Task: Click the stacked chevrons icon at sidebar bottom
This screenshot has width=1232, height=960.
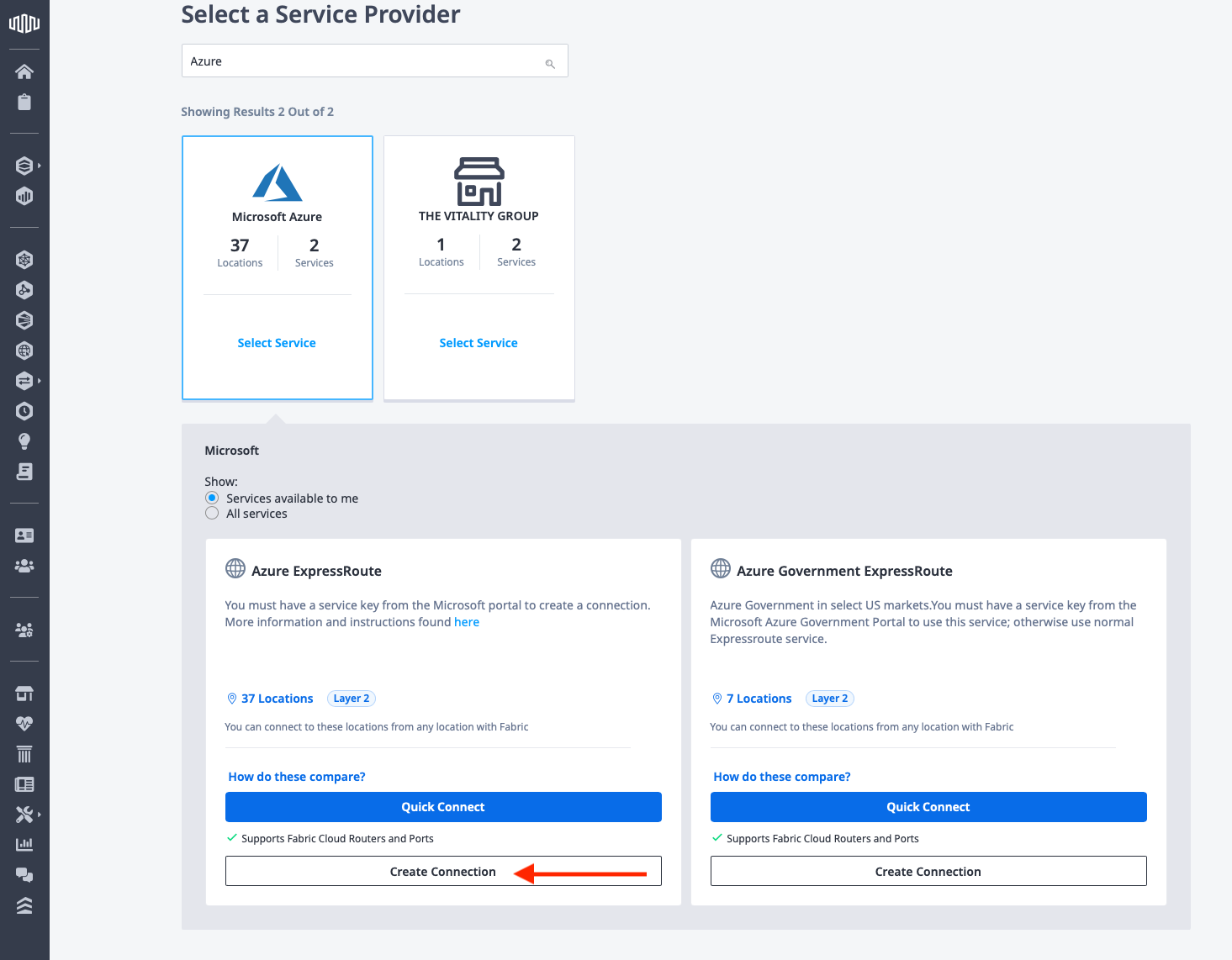Action: [24, 905]
